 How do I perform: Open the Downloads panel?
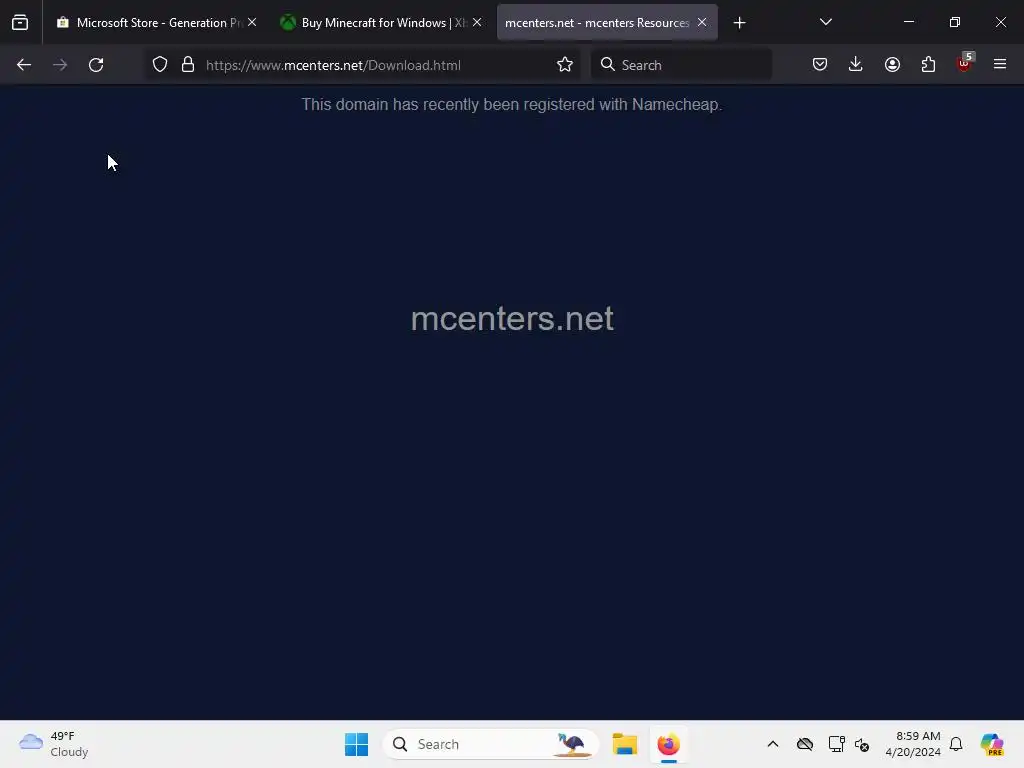click(856, 64)
